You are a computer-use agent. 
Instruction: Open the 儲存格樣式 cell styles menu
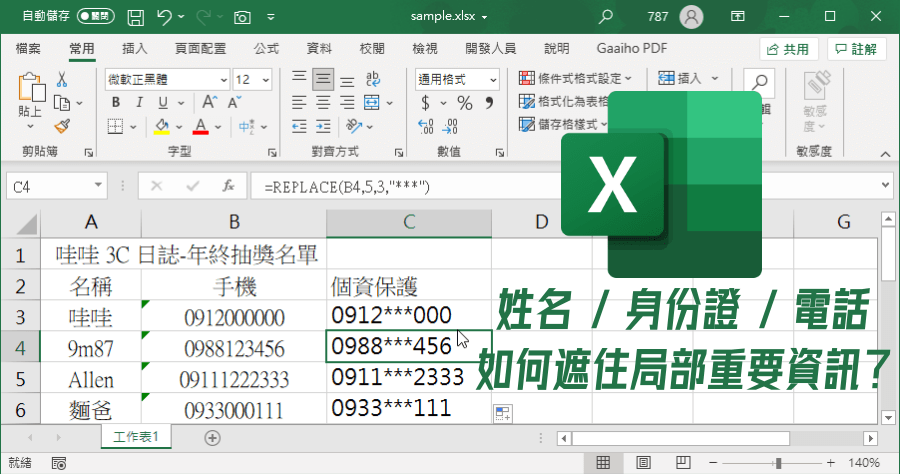[563, 124]
